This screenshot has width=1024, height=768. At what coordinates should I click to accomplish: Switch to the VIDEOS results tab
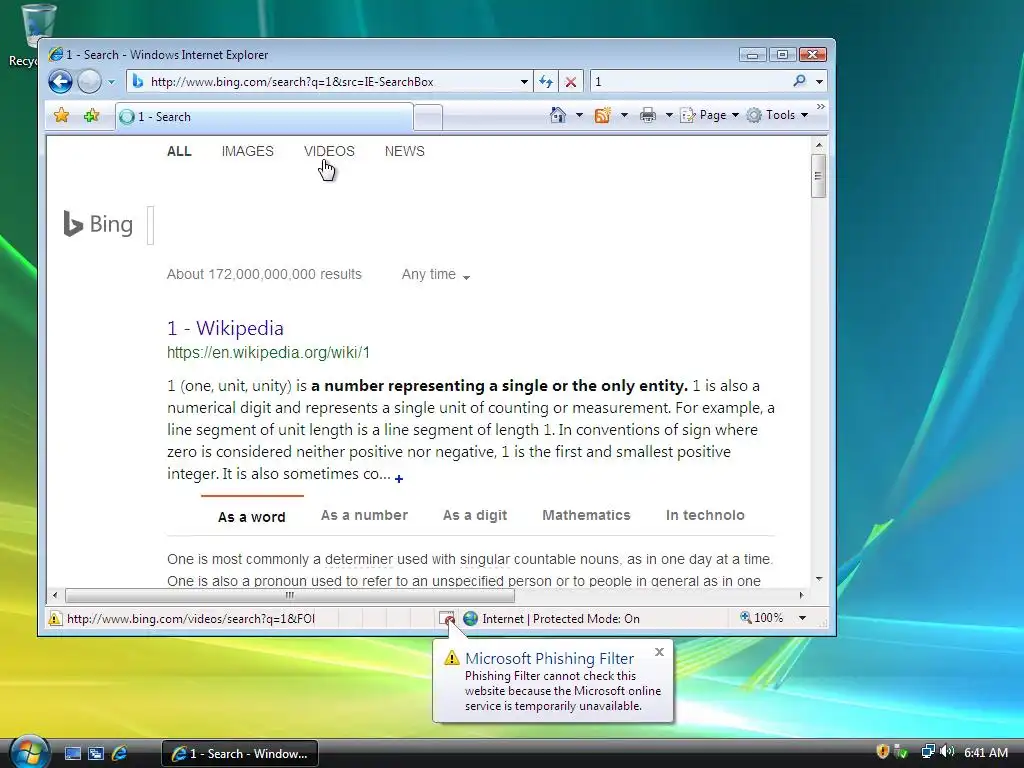329,152
